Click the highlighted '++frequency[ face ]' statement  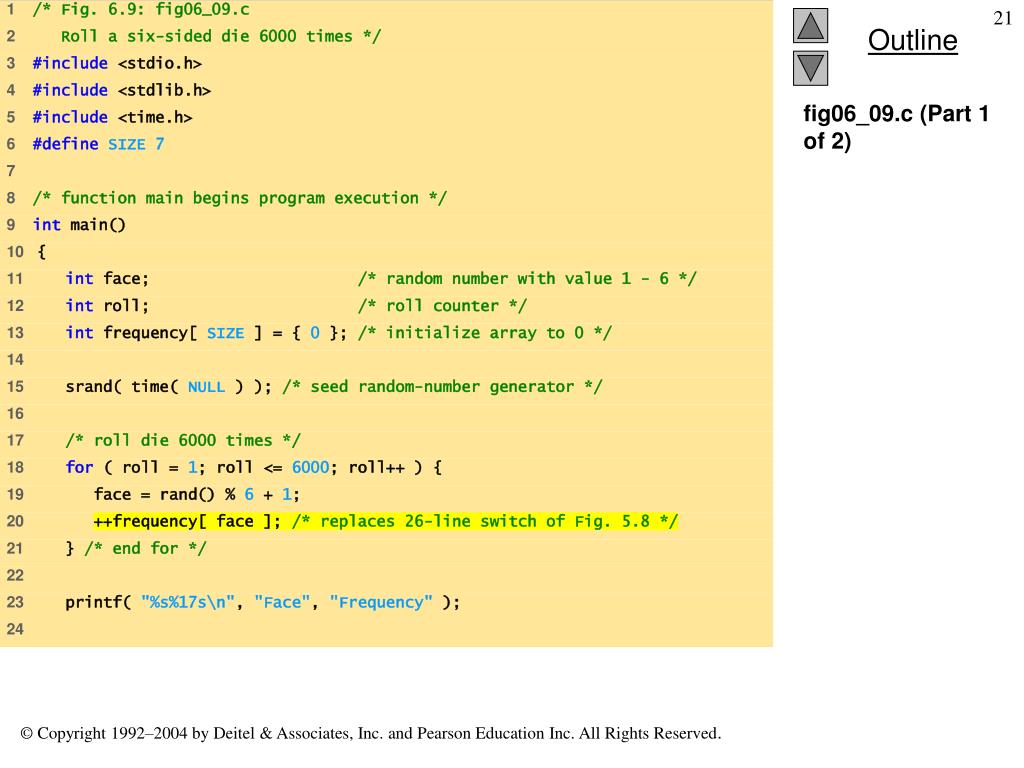tap(187, 521)
